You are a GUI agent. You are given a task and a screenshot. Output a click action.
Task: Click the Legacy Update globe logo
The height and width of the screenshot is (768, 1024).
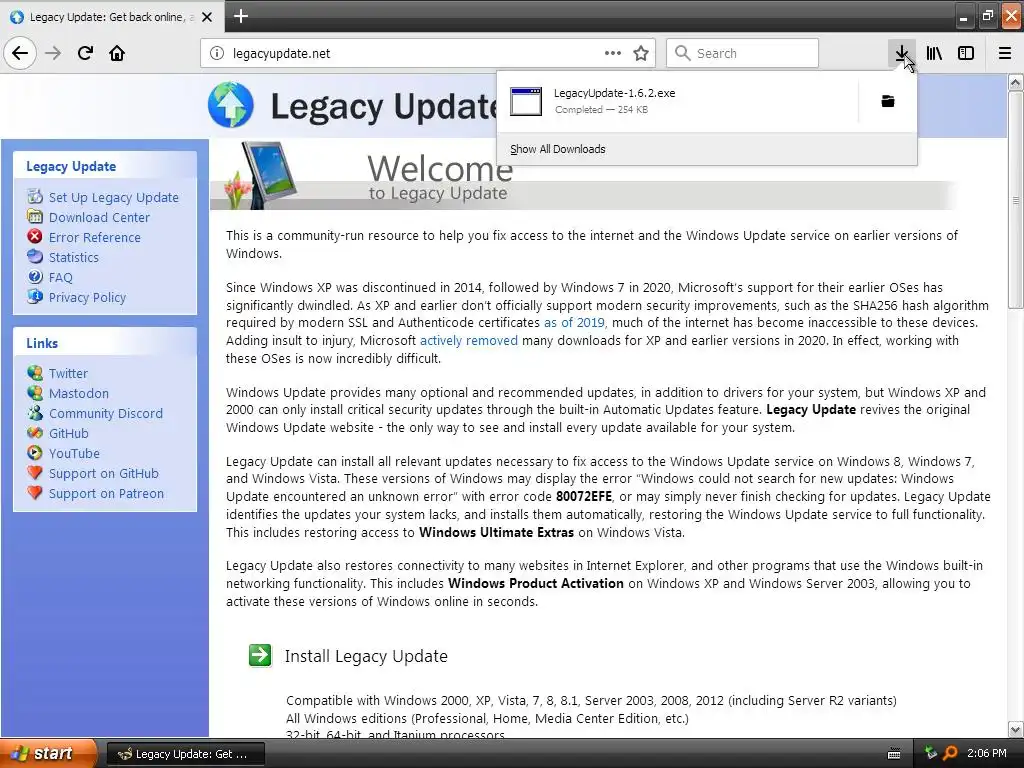click(231, 104)
